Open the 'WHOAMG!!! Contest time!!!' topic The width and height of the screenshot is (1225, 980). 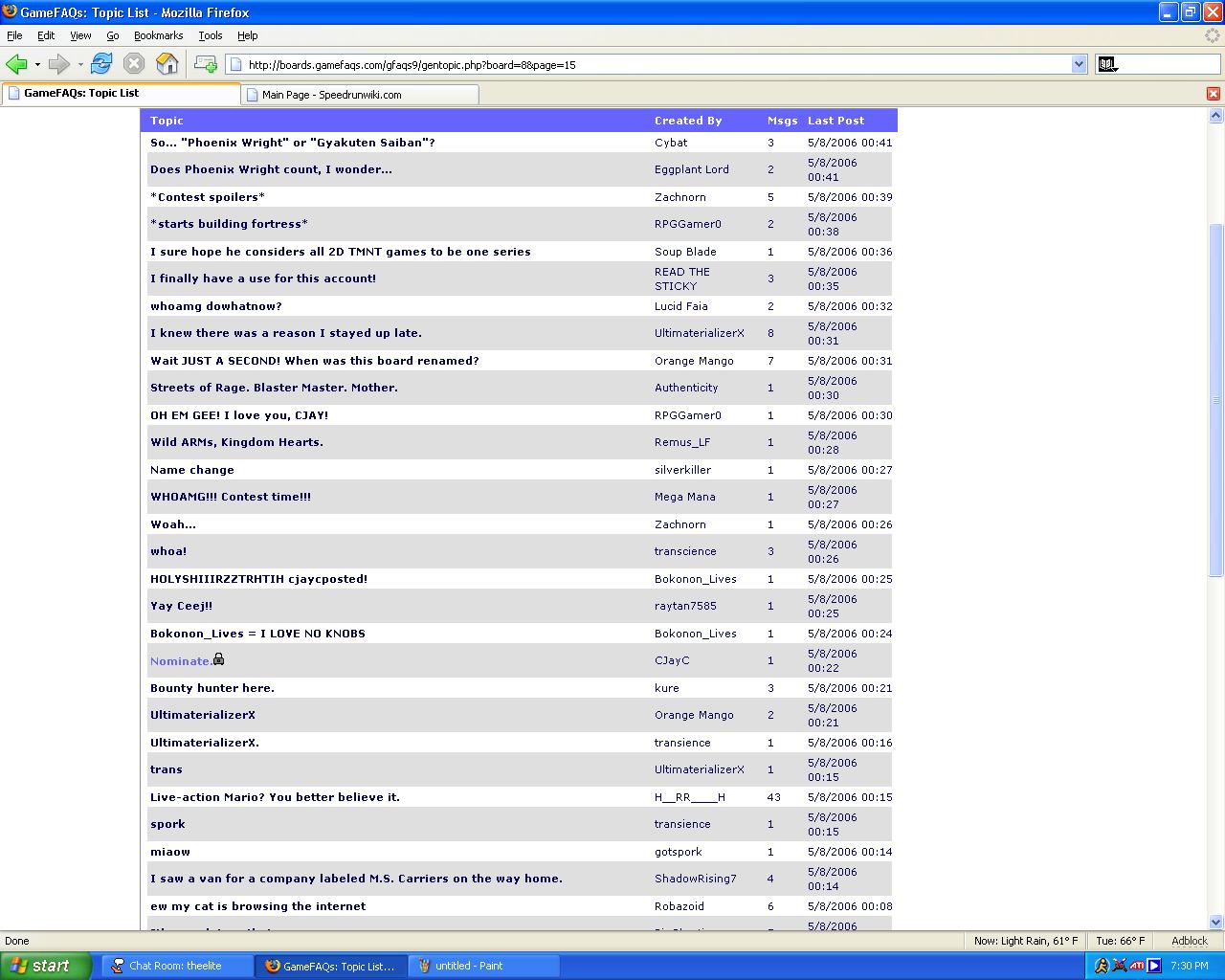(231, 497)
